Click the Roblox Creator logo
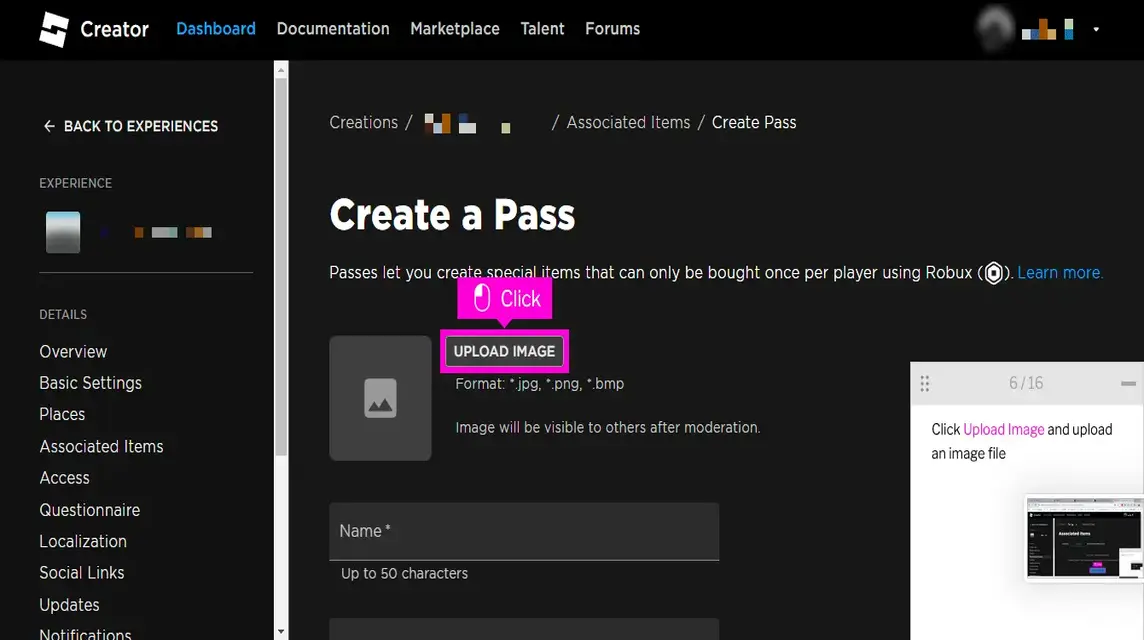Viewport: 1144px width, 640px height. pyautogui.click(x=56, y=29)
